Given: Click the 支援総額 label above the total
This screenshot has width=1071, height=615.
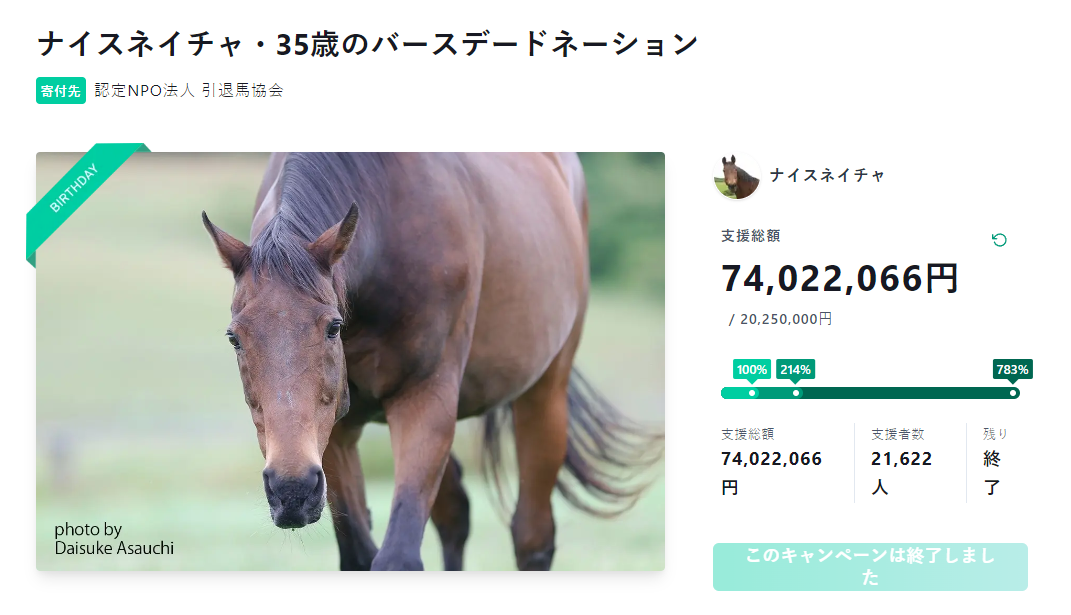Looking at the screenshot, I should (x=751, y=237).
